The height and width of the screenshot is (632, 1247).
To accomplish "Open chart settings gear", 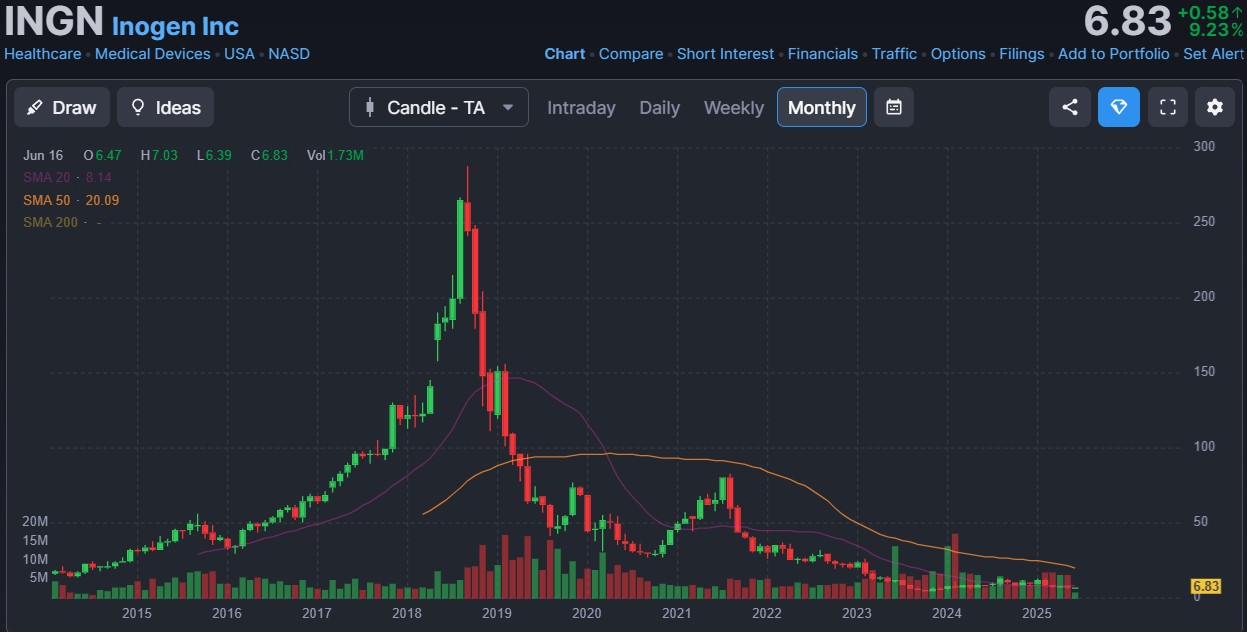I will (x=1214, y=107).
